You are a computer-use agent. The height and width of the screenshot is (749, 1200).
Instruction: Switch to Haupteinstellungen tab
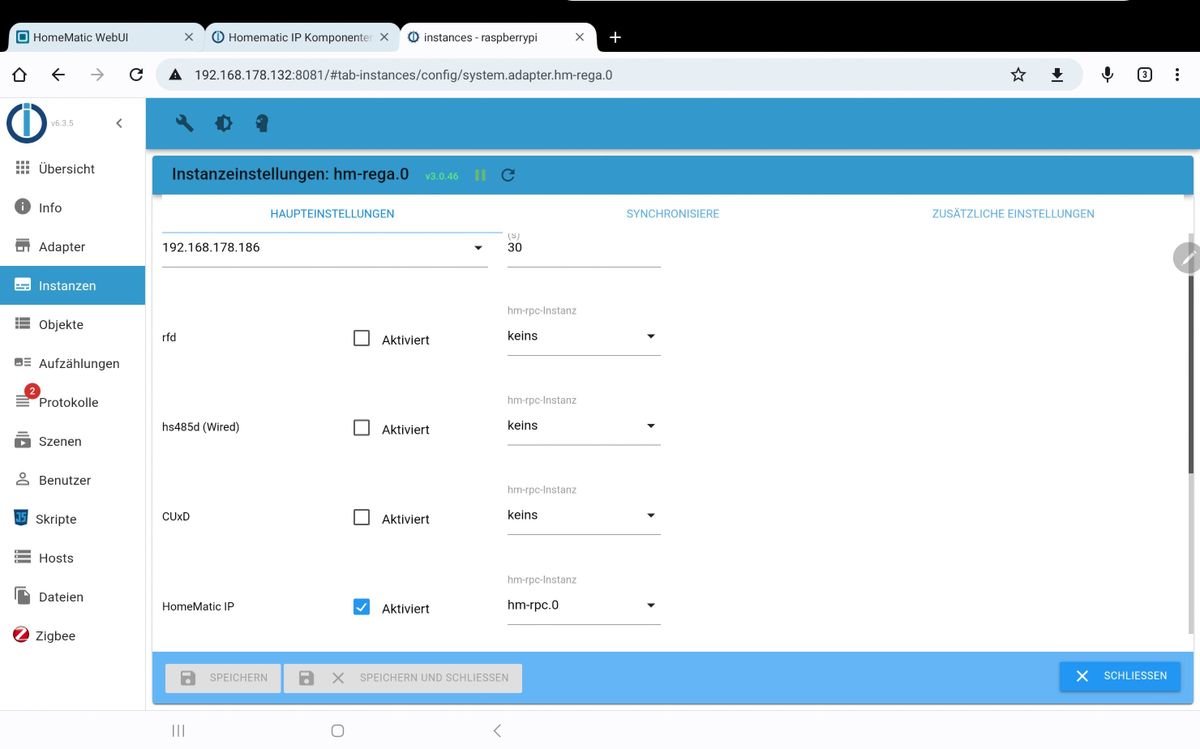click(x=332, y=214)
